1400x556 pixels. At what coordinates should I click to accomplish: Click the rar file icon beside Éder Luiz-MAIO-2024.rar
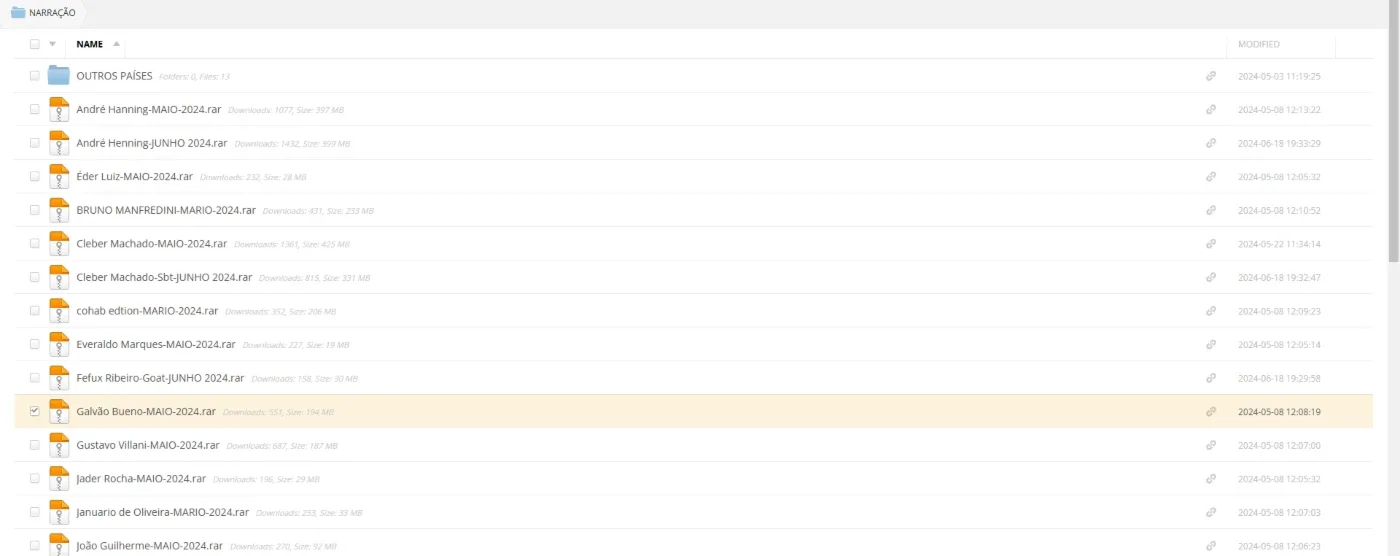coord(59,176)
